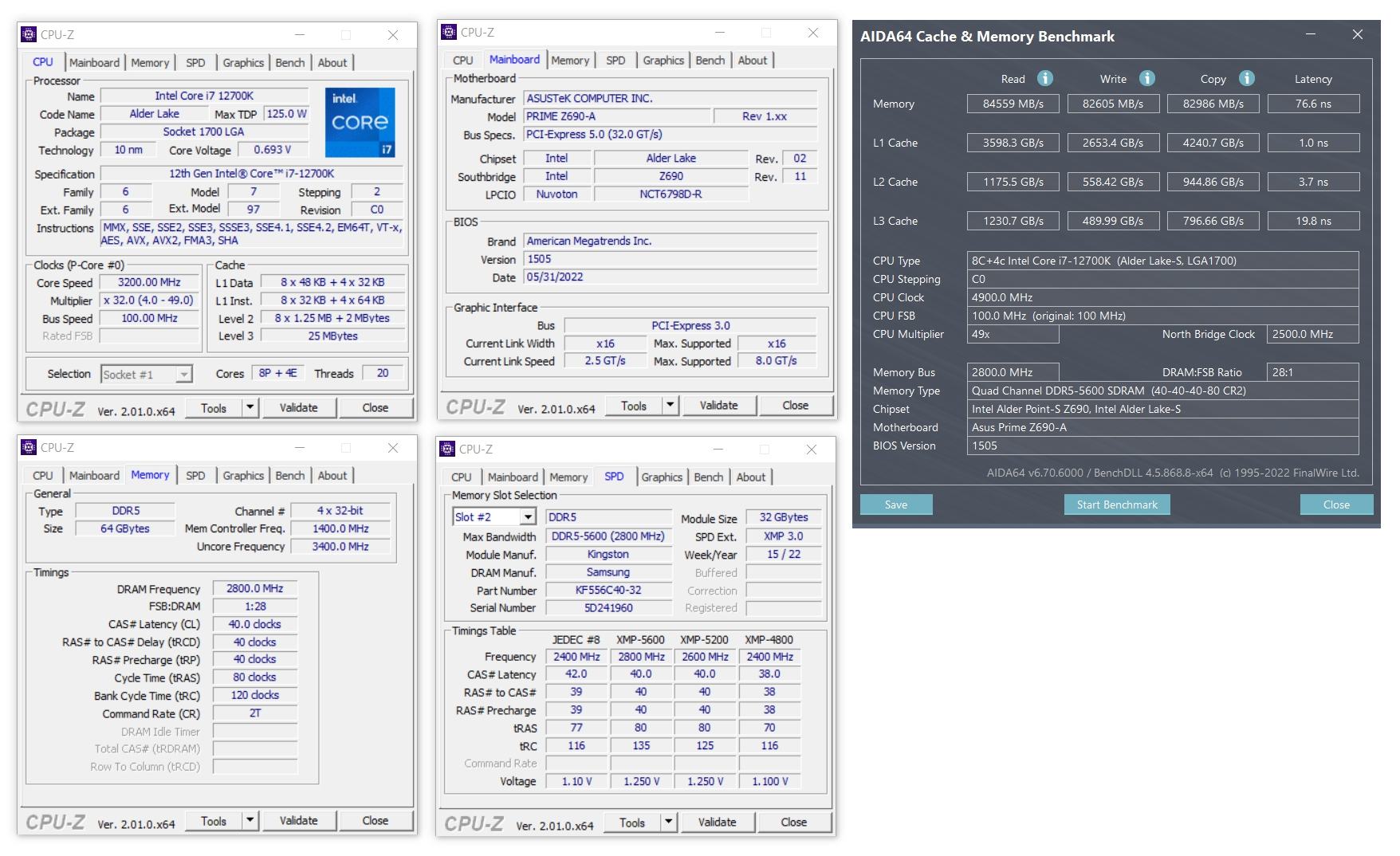Viewport: 1400px width, 856px height.
Task: Click the Part Number KF556C40-32 value
Action: click(608, 590)
